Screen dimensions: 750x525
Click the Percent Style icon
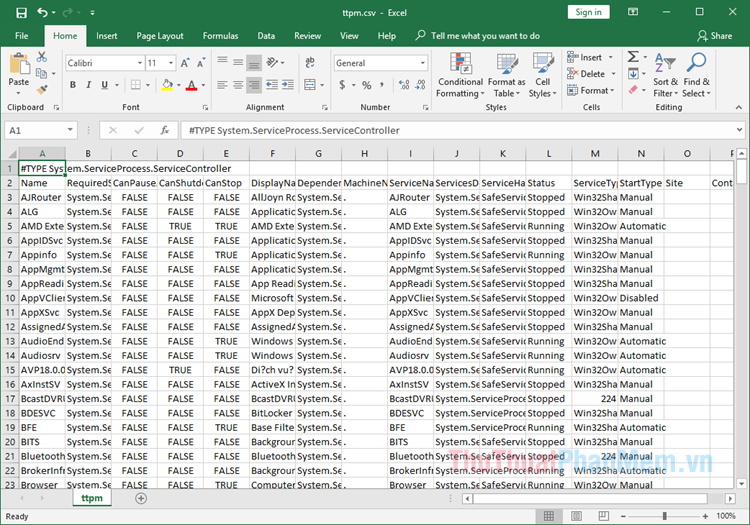coord(366,85)
